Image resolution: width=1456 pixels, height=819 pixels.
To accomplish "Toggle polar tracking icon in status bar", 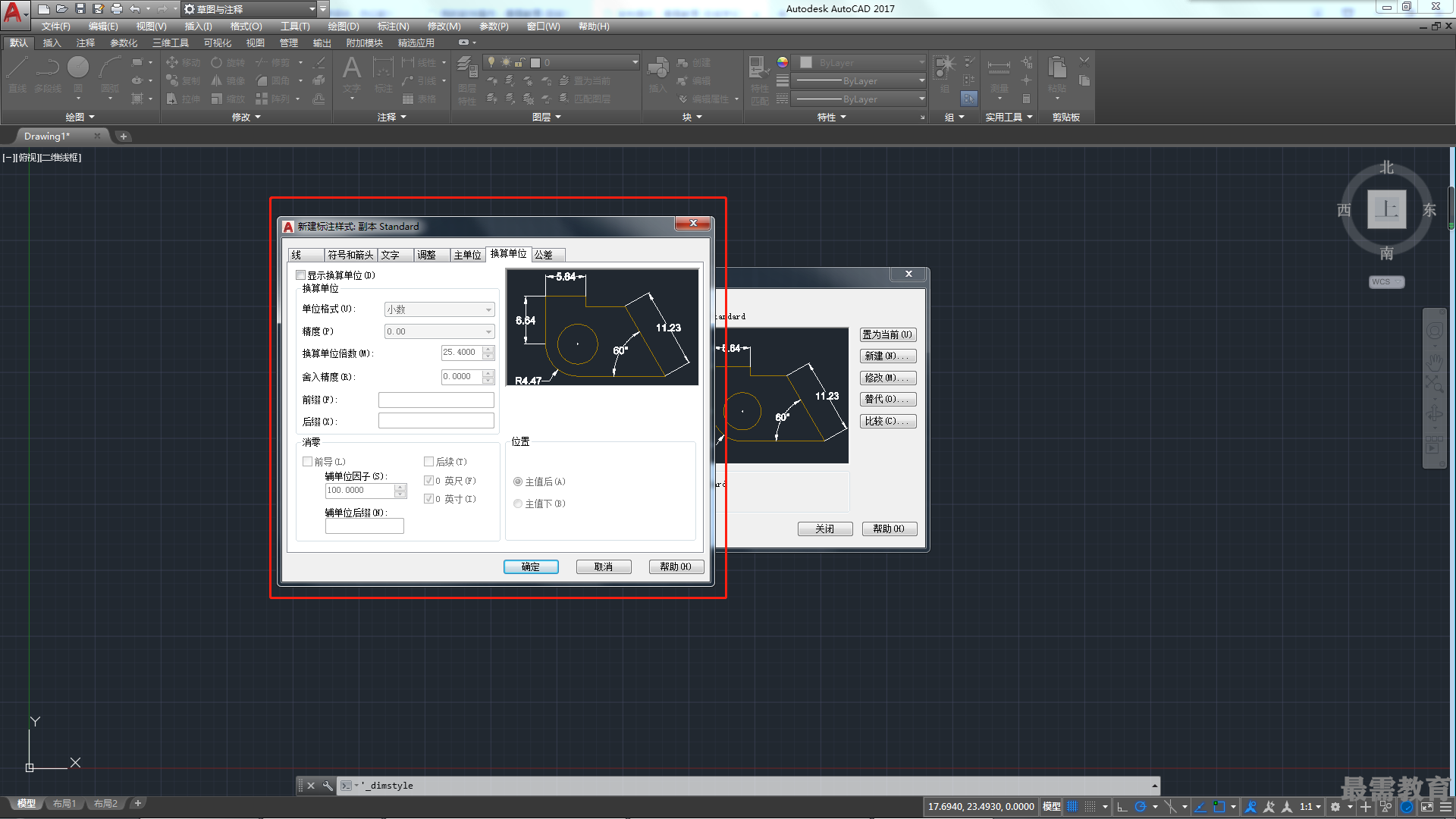I will (x=1140, y=807).
